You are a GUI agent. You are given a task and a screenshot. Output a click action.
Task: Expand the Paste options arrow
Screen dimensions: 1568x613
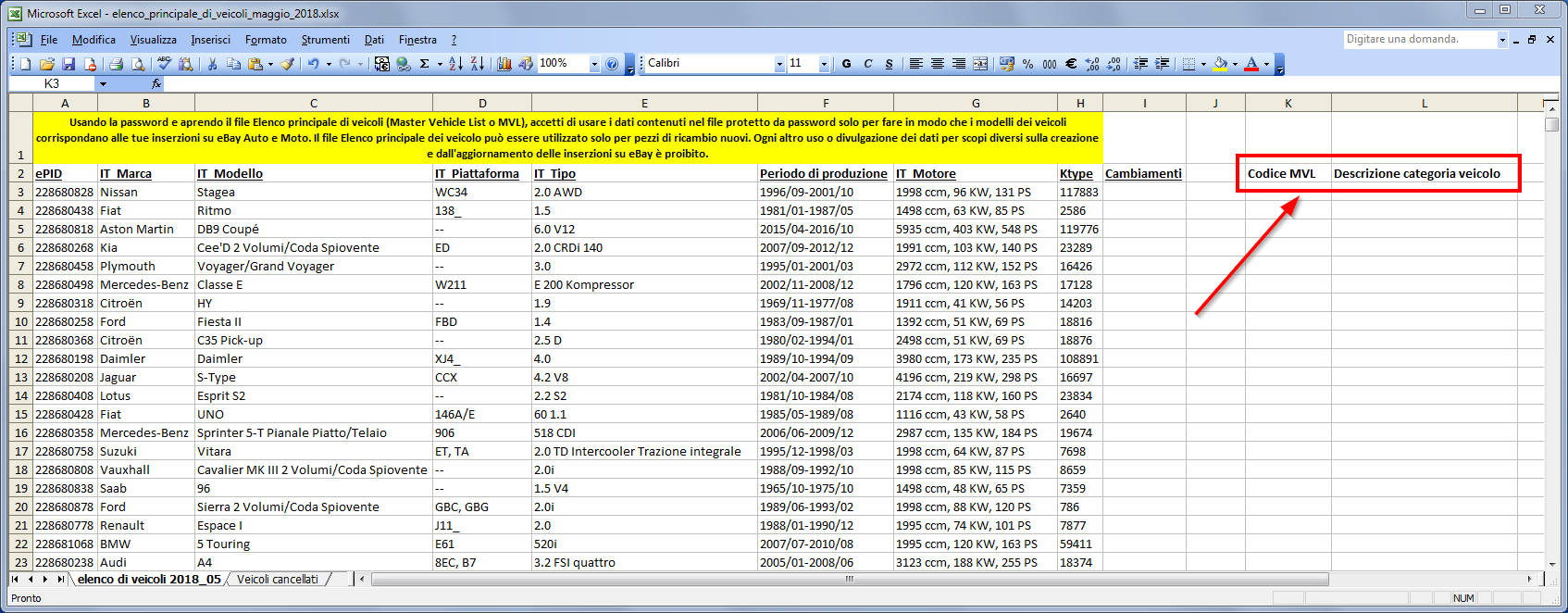pyautogui.click(x=270, y=64)
